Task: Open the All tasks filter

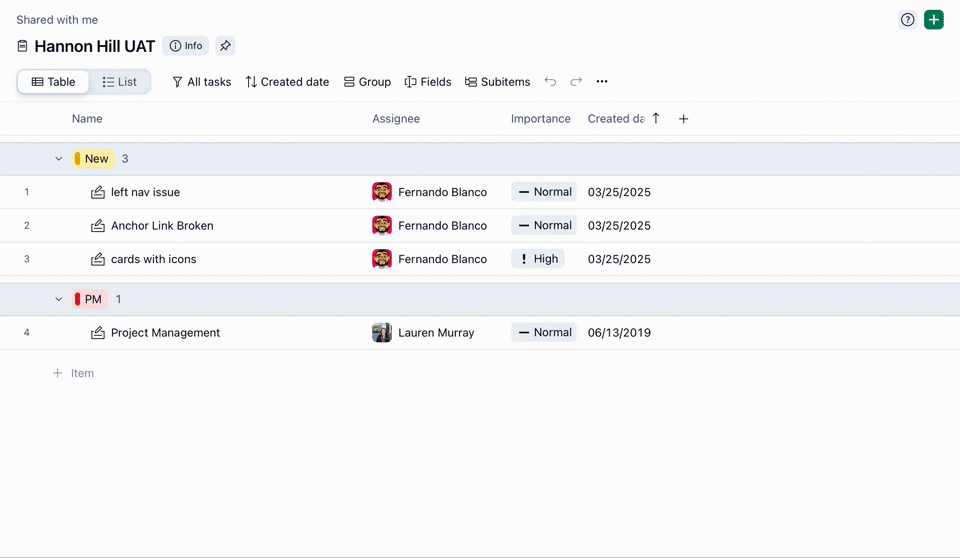Action: 201,82
